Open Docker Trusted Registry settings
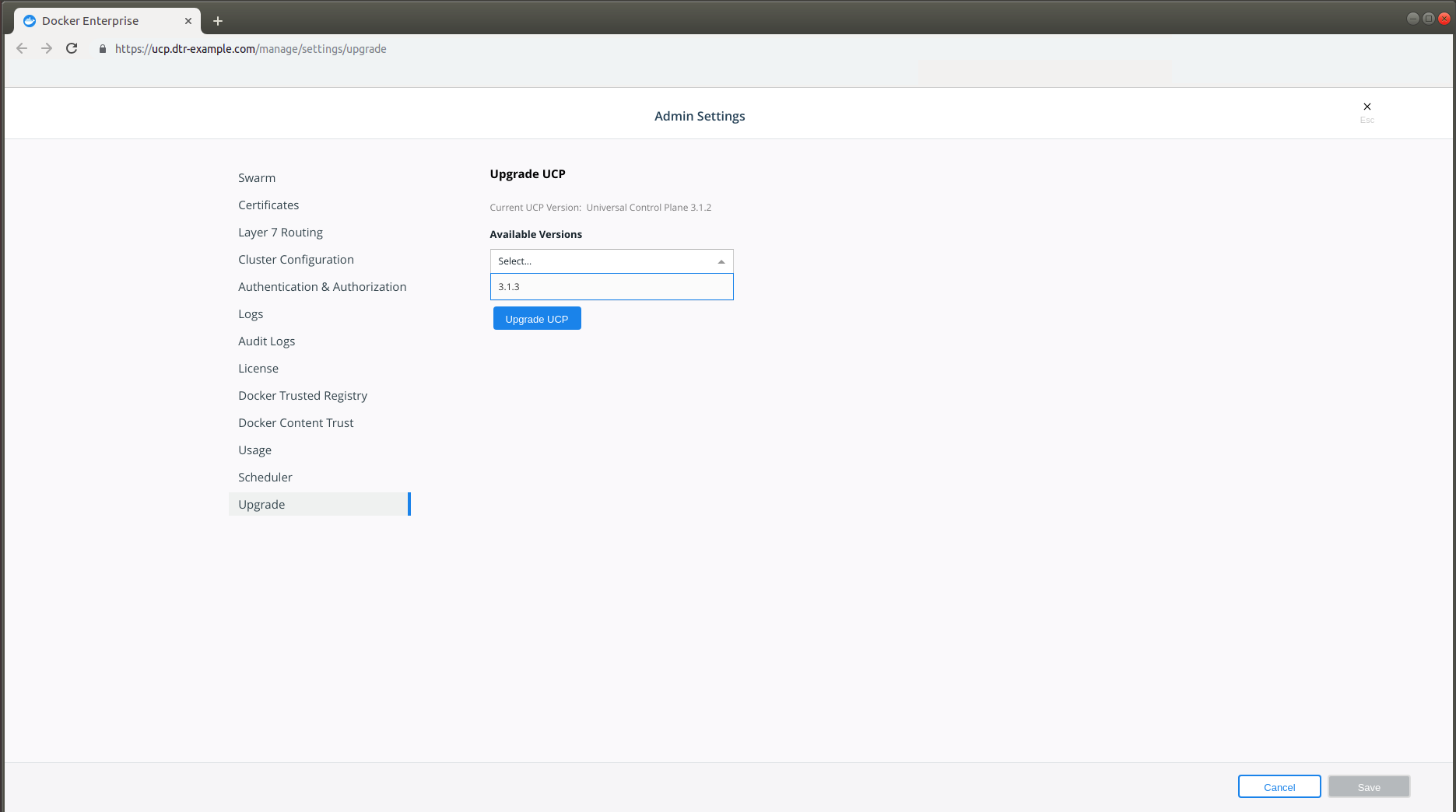Screen dimensions: 1456x812 click(x=303, y=396)
